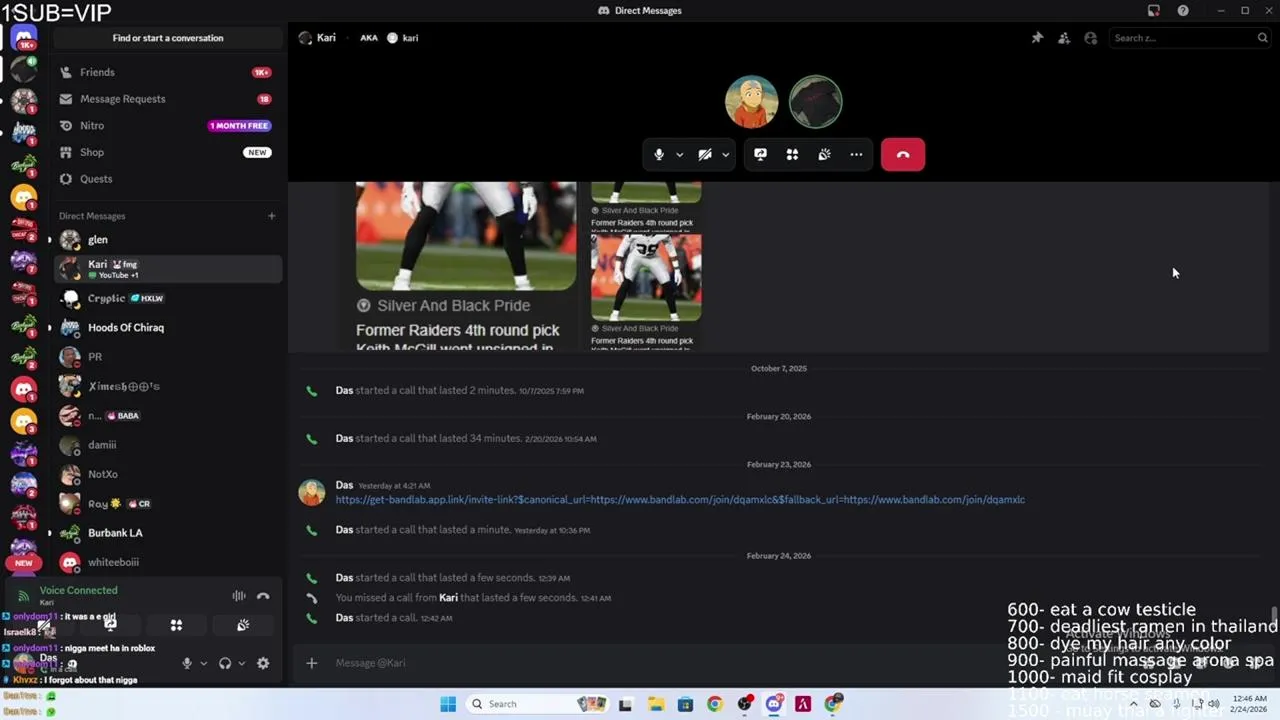Open File Explorer from taskbar
The width and height of the screenshot is (1280, 720).
tap(655, 704)
